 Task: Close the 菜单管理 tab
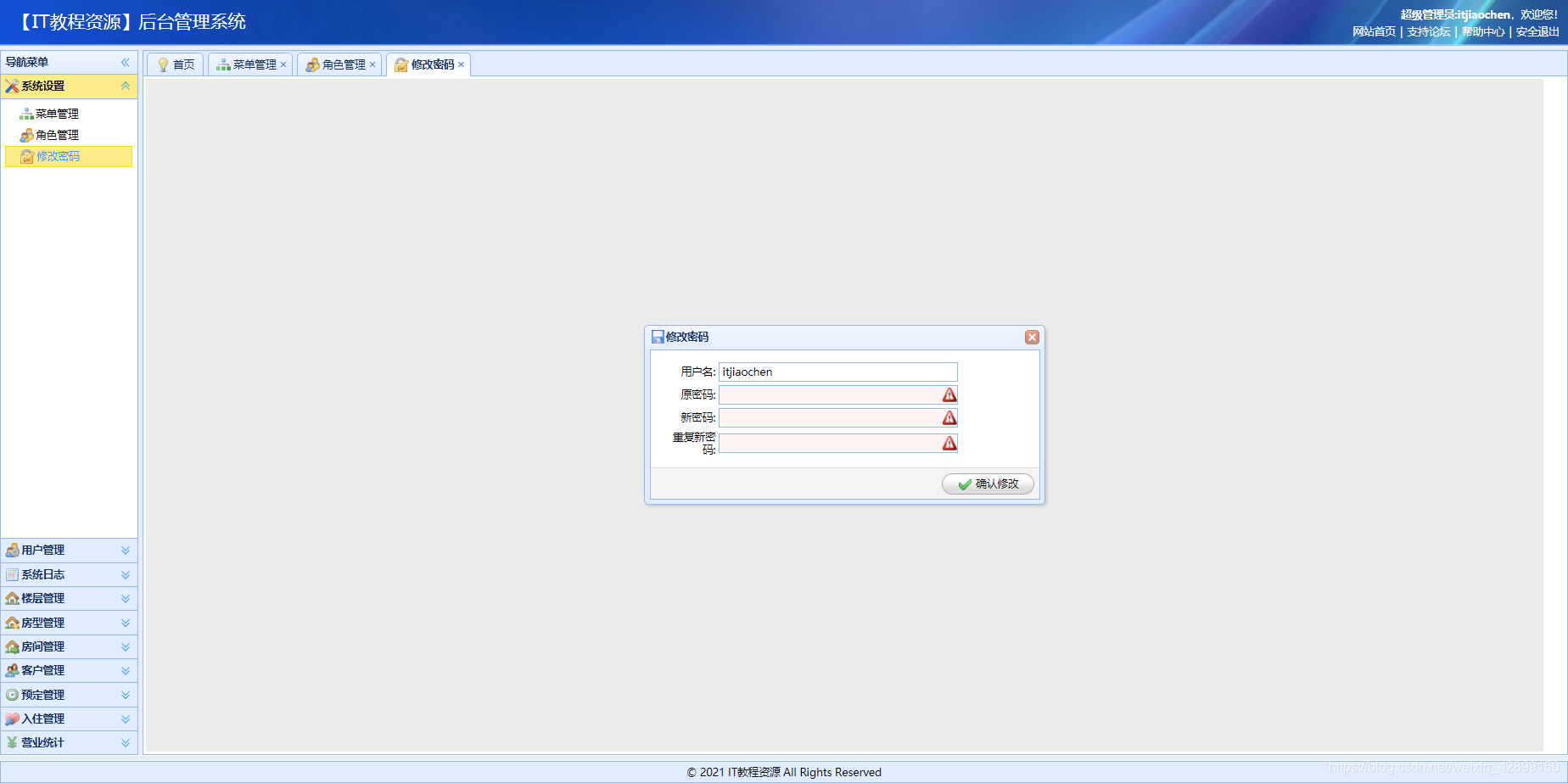[x=283, y=64]
